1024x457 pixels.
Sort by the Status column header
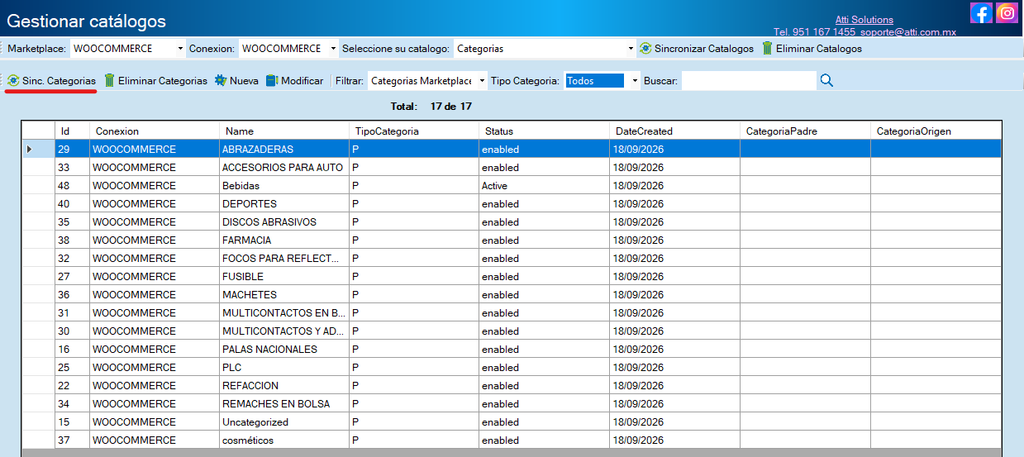pyautogui.click(x=544, y=131)
